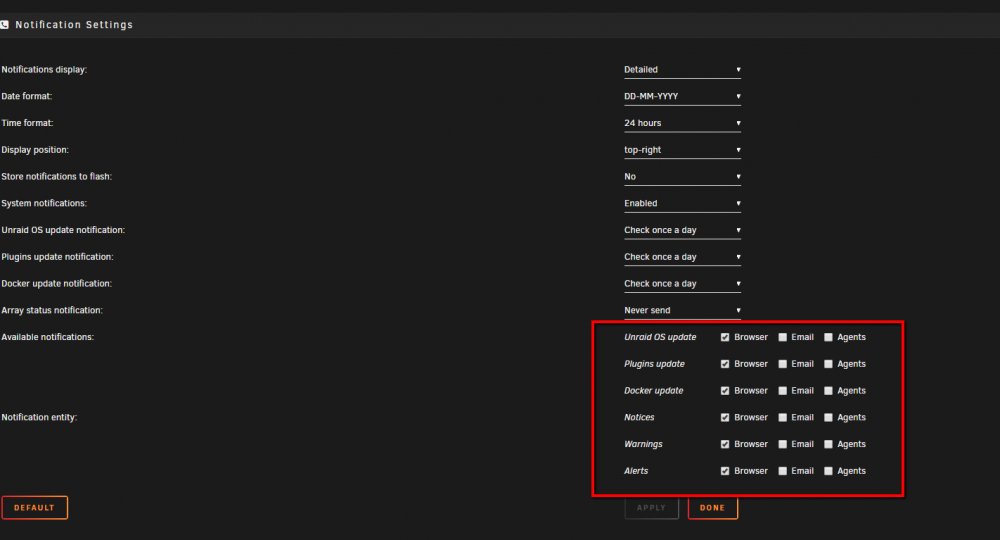
Task: Enable Email for Plugins update
Action: point(783,364)
